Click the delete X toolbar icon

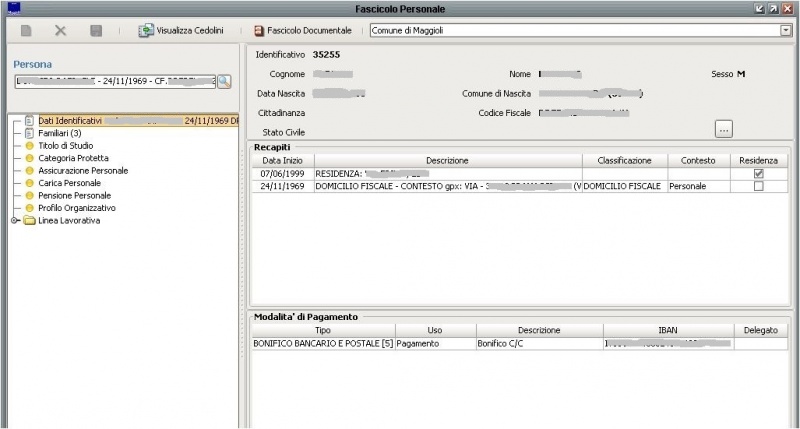[x=60, y=31]
